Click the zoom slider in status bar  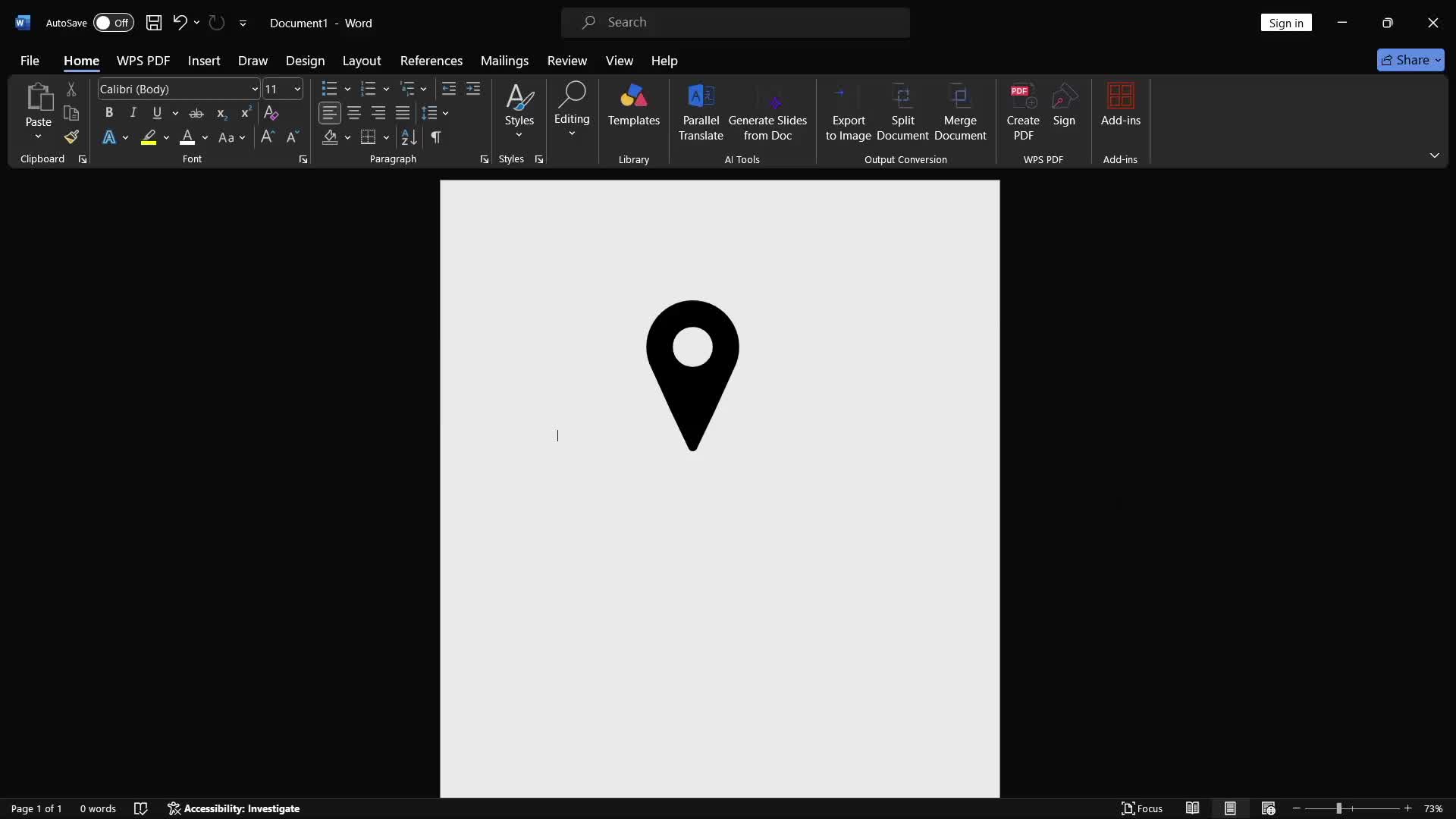pyautogui.click(x=1351, y=808)
